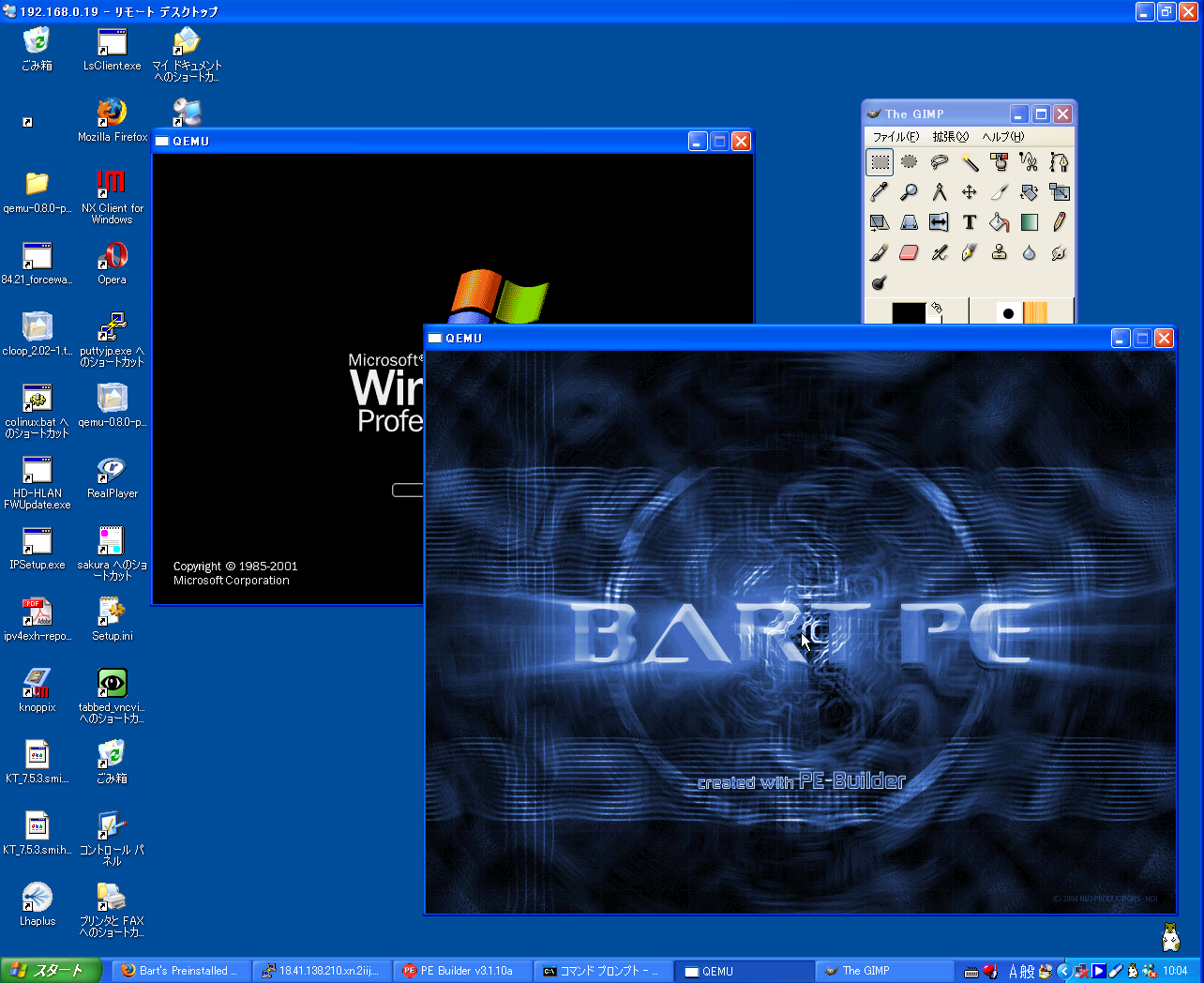The height and width of the screenshot is (983, 1204).
Task: Select the Mozilla Firefox desktop icon
Action: (x=113, y=120)
